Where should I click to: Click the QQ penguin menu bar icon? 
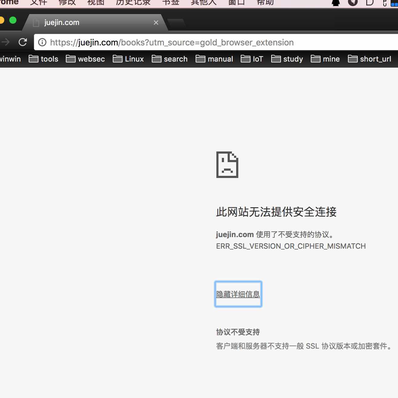click(336, 3)
